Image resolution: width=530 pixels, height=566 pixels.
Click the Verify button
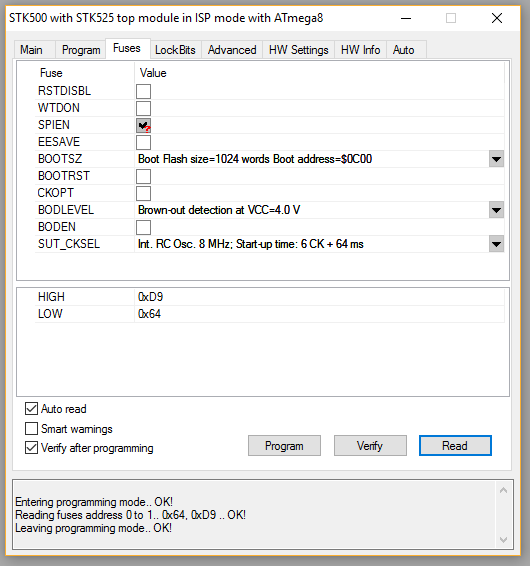click(x=370, y=446)
